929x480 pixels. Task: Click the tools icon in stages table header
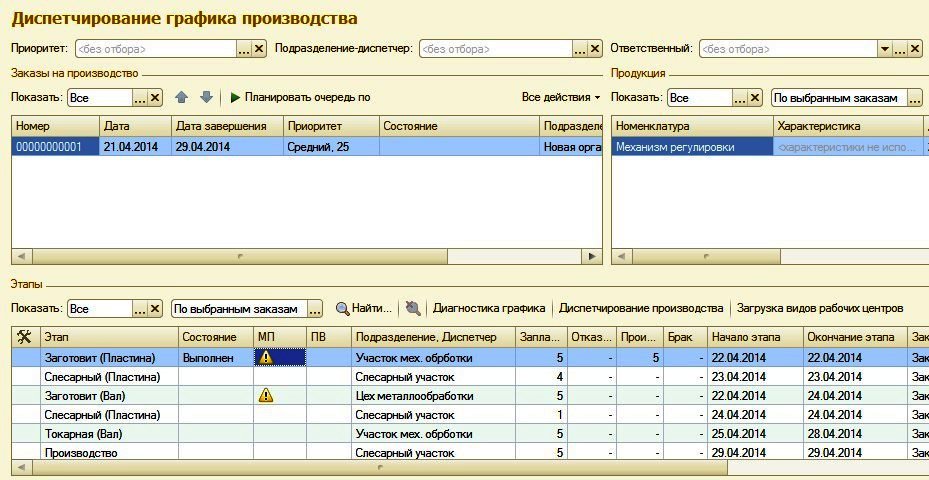tap(24, 337)
